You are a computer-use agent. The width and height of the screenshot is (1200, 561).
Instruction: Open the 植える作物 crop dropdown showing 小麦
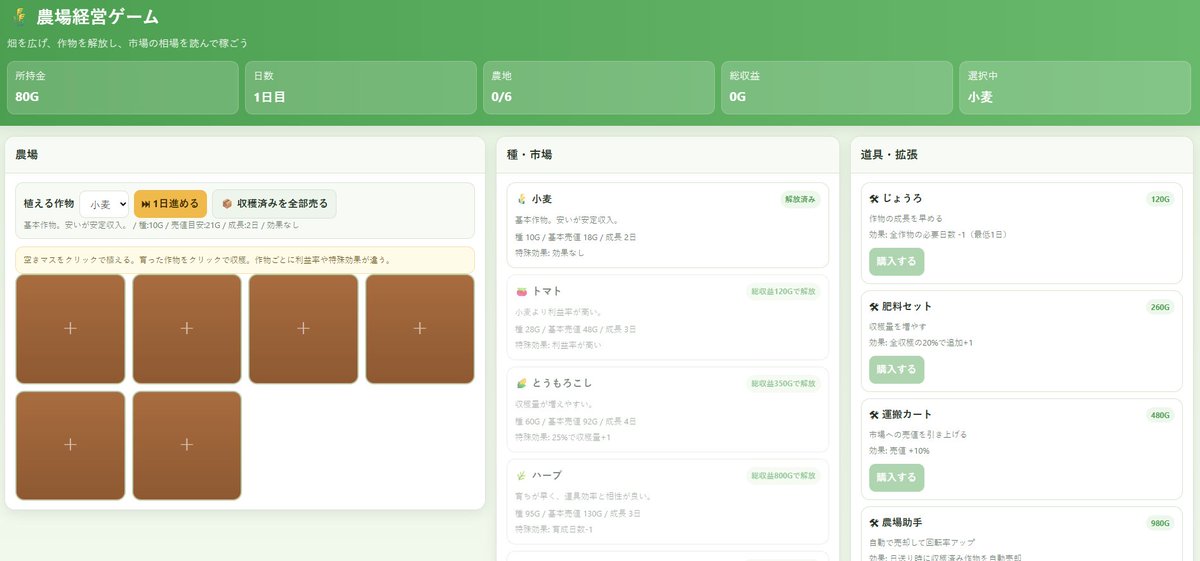[x=104, y=203]
